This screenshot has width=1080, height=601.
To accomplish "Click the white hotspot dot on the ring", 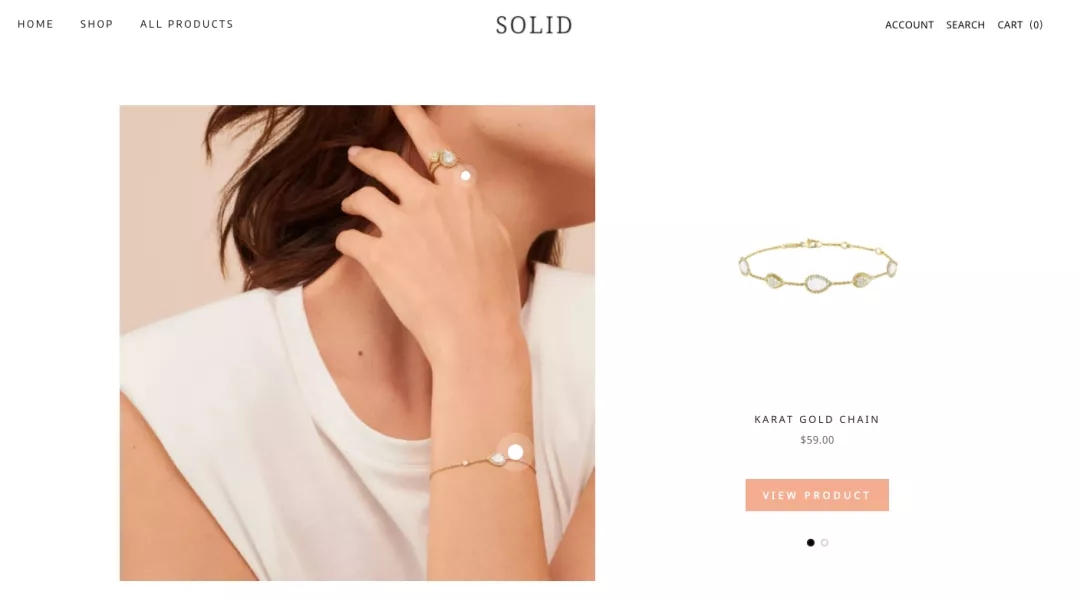I will (x=466, y=176).
